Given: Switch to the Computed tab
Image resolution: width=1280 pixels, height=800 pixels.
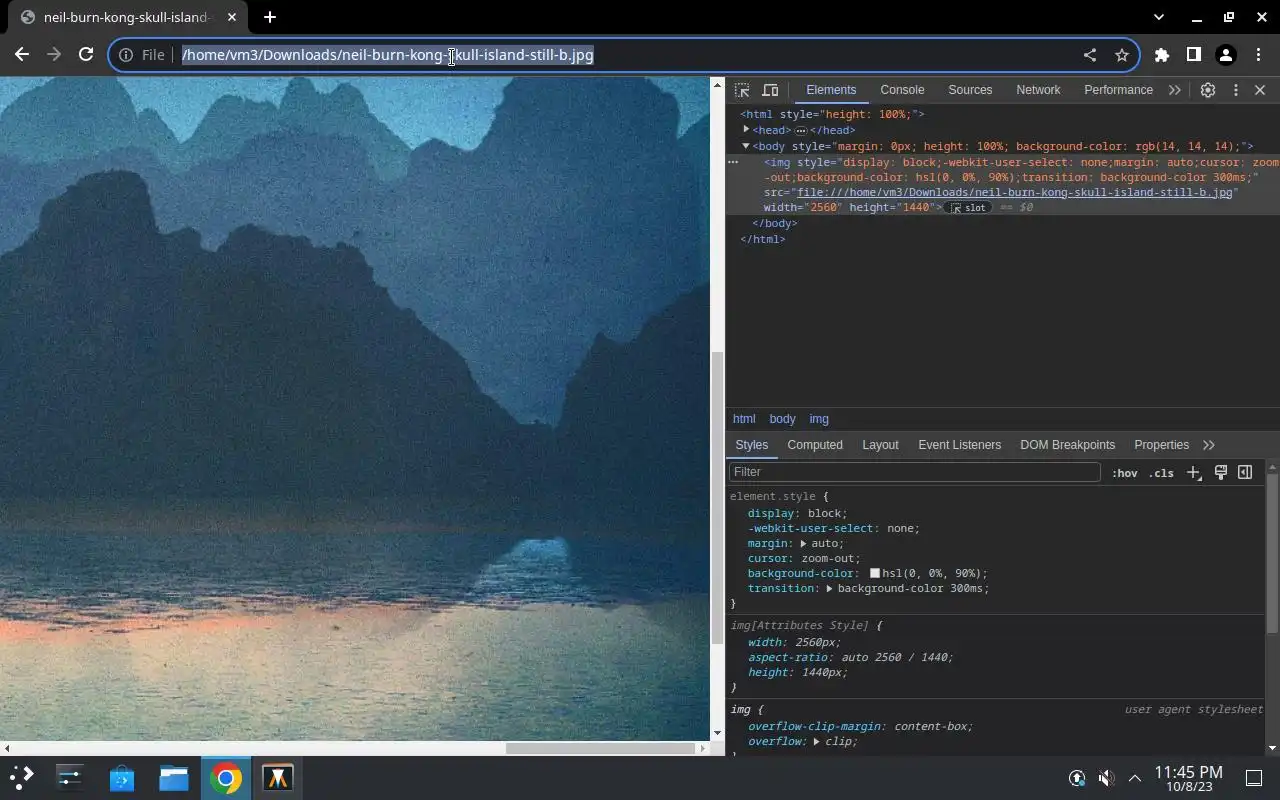Looking at the screenshot, I should pyautogui.click(x=815, y=445).
